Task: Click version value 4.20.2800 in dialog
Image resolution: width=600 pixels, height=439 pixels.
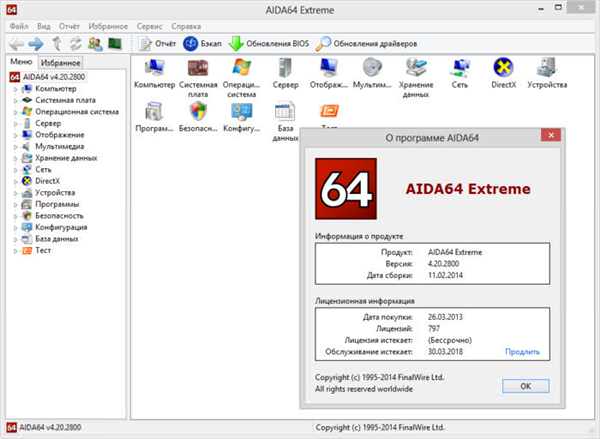Action: tap(443, 264)
